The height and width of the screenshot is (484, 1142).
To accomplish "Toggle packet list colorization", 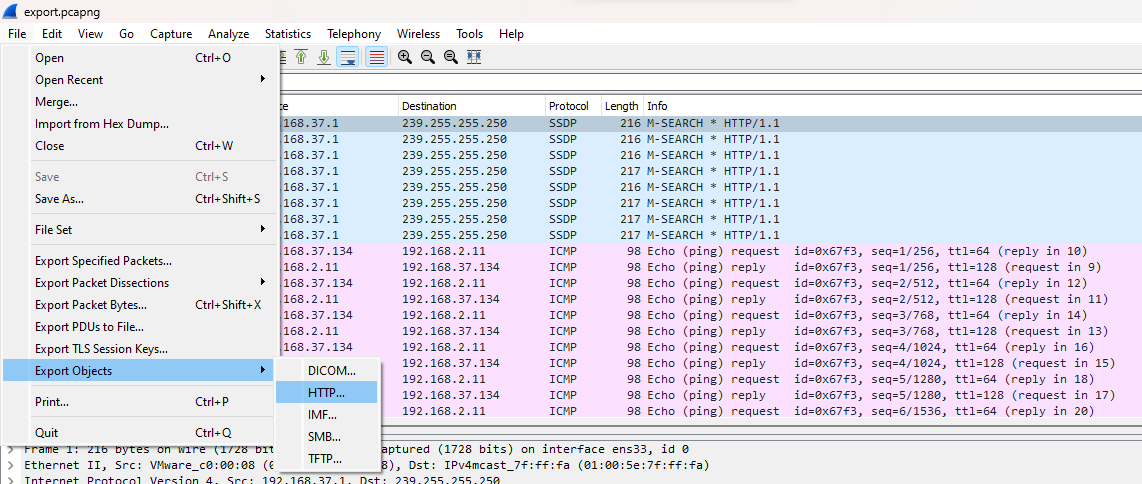I will point(377,58).
